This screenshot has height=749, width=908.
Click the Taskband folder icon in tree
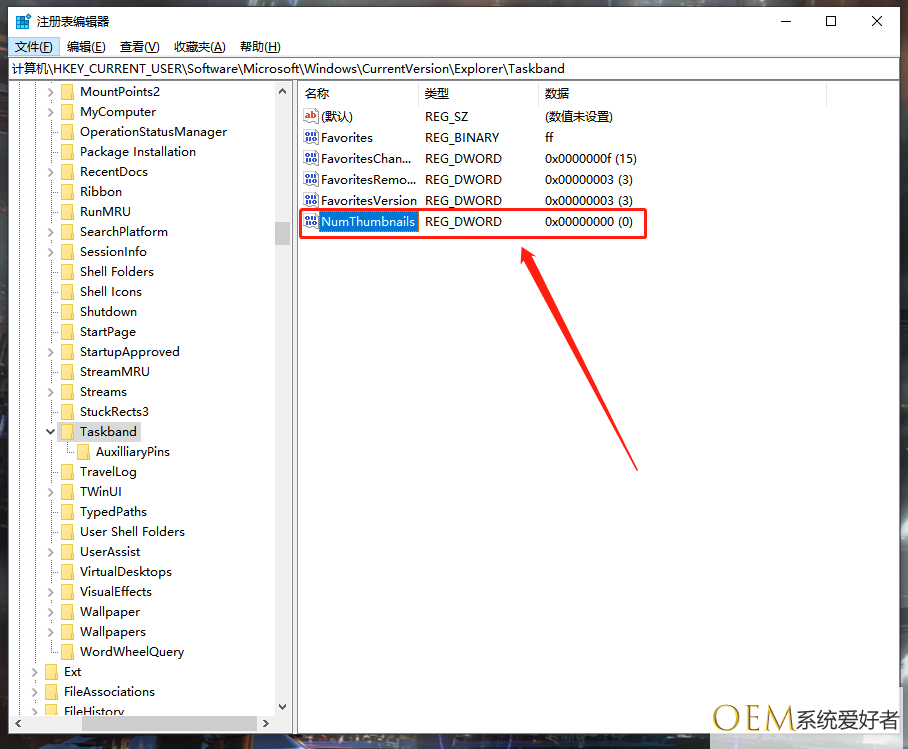67,432
